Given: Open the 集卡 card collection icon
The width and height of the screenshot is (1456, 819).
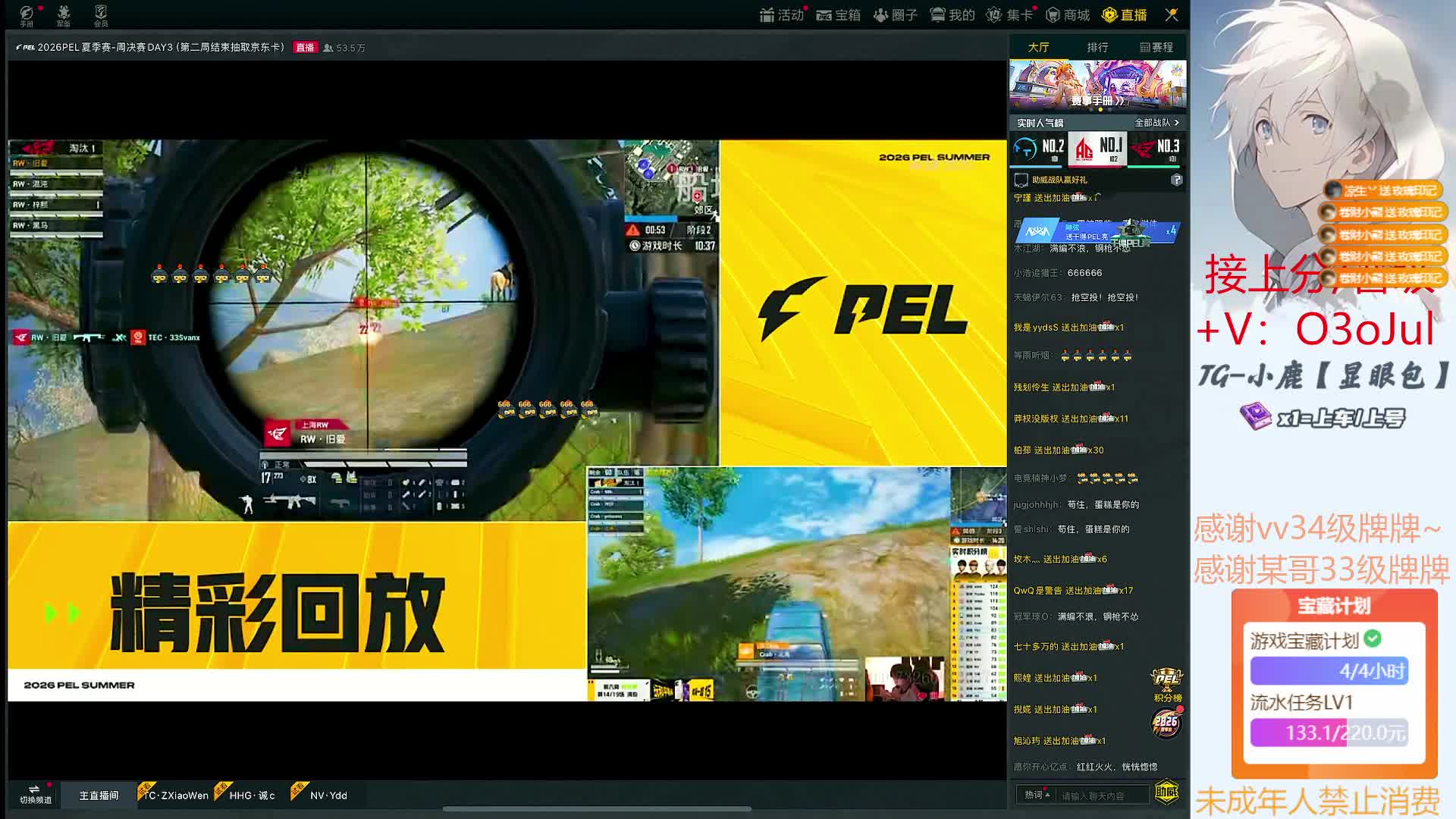Looking at the screenshot, I should (1009, 14).
